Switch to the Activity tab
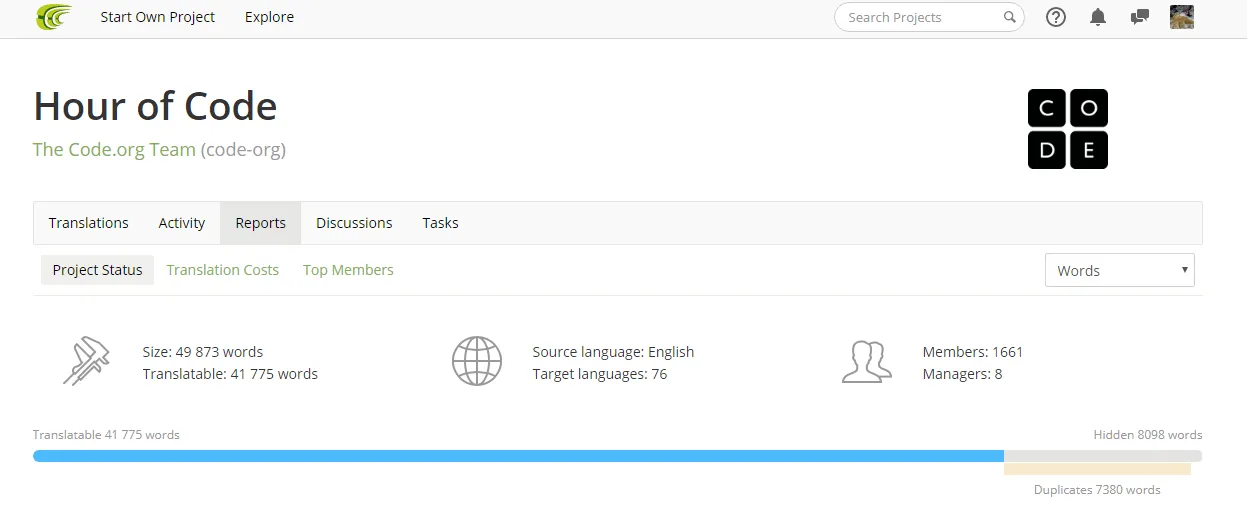 pyautogui.click(x=182, y=223)
